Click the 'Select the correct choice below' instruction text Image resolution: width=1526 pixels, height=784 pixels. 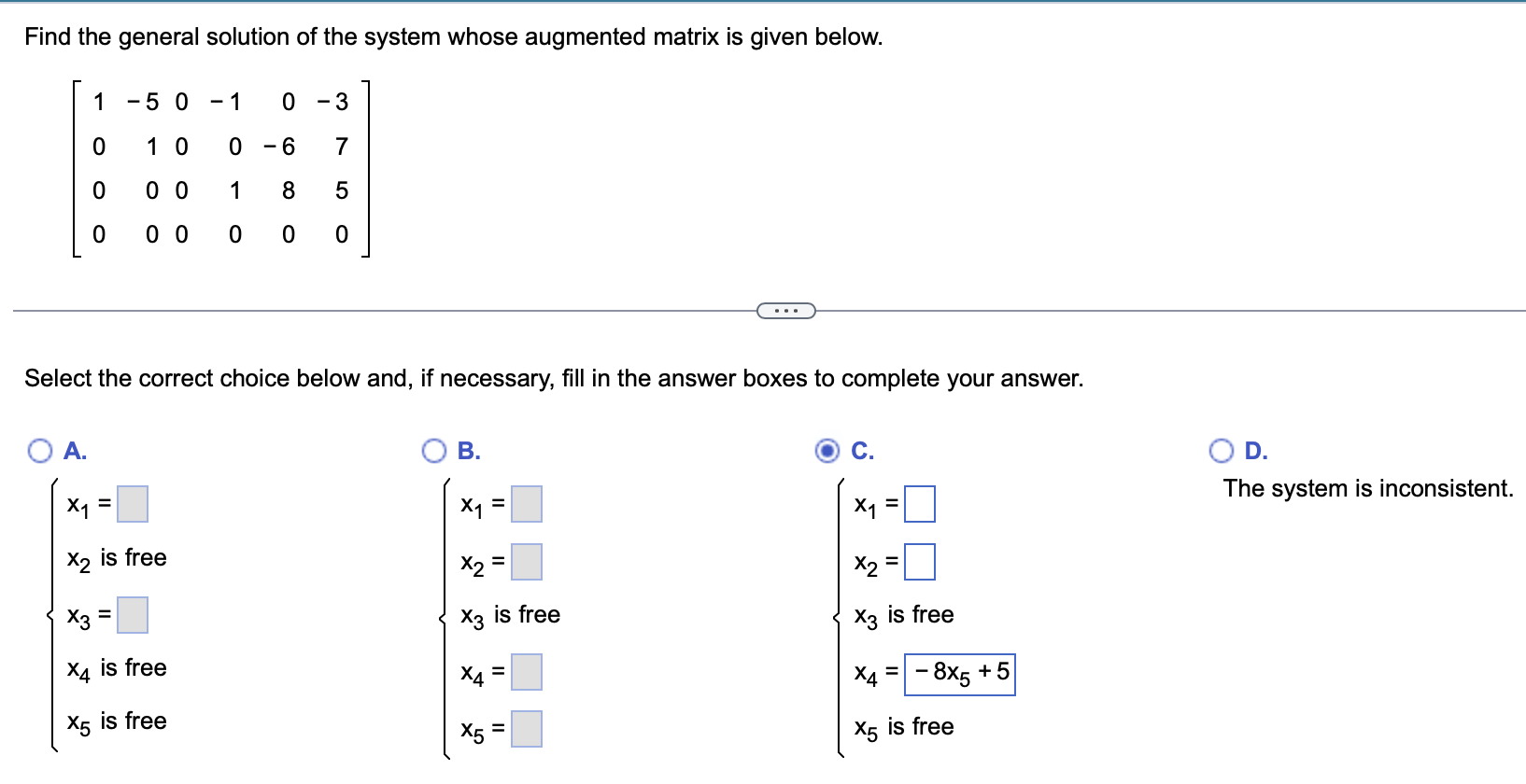(554, 378)
